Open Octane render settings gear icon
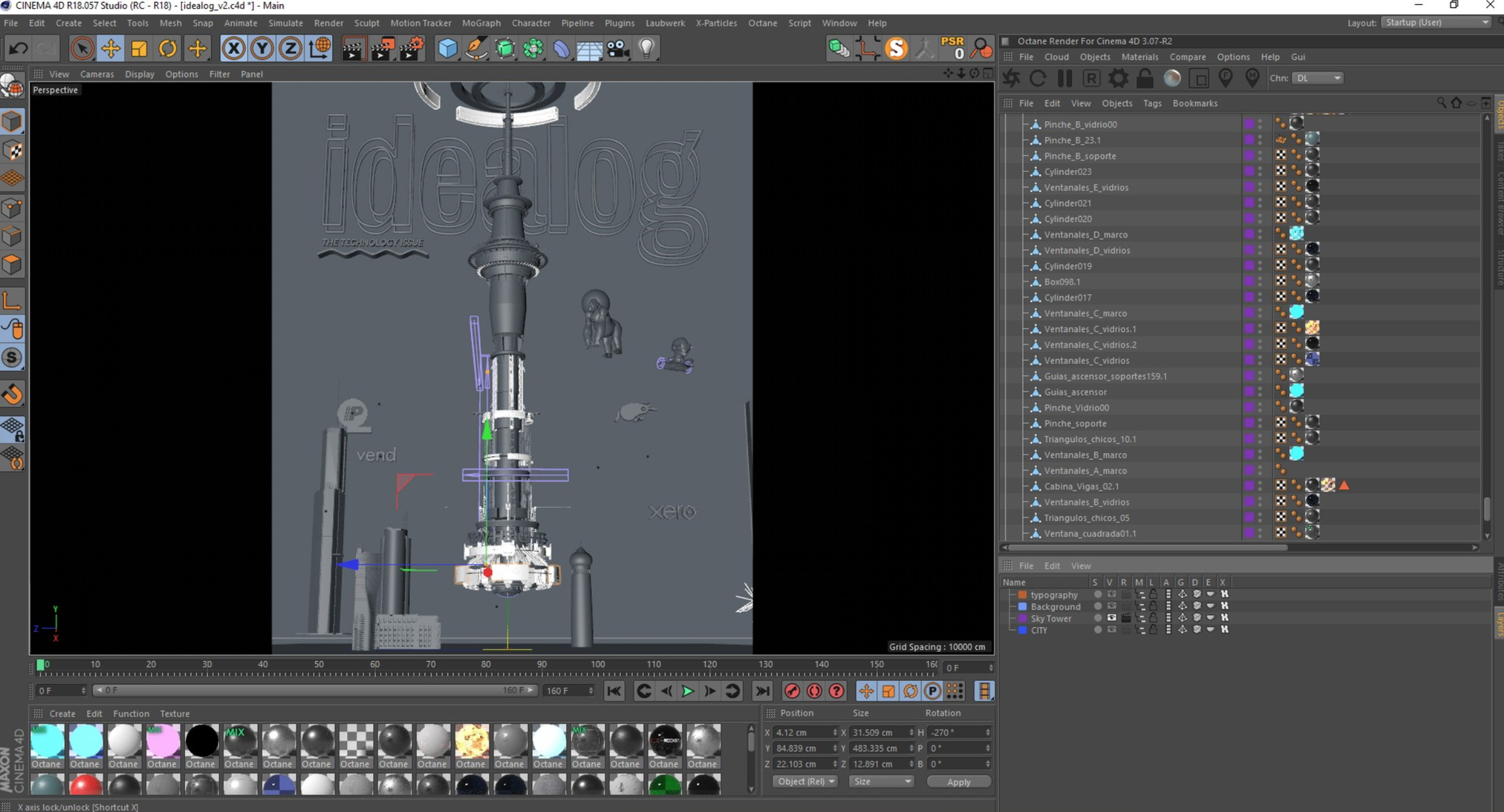1504x812 pixels. click(1118, 78)
